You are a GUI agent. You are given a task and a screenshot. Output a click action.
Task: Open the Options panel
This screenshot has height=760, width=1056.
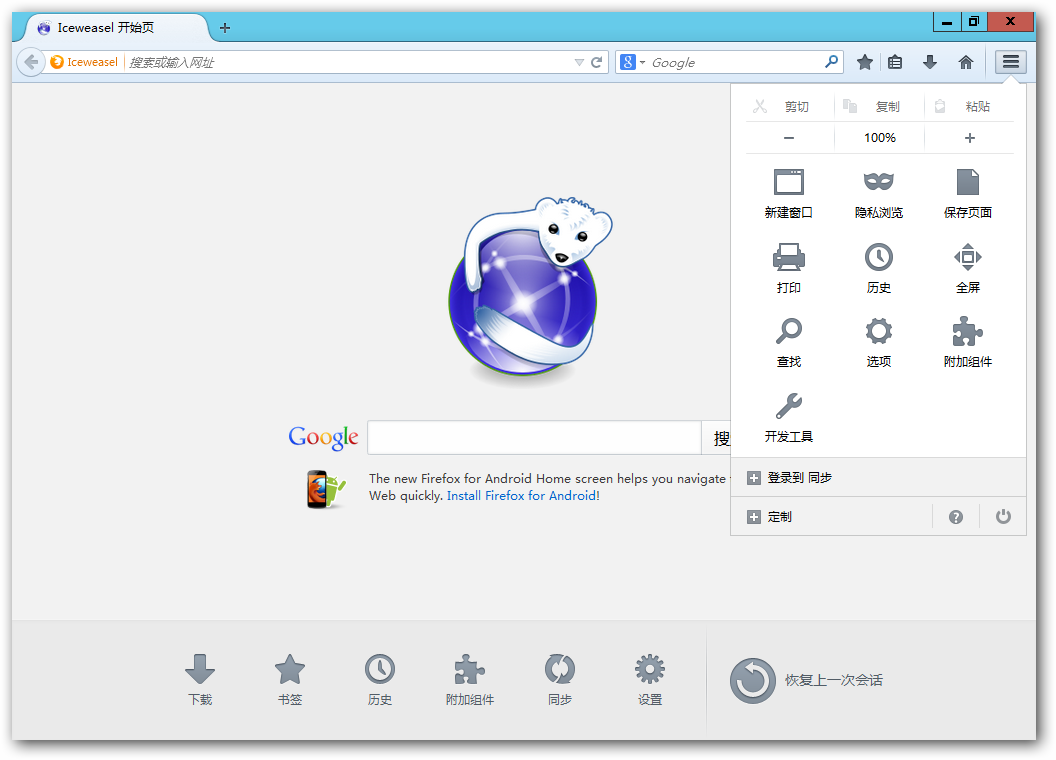(x=878, y=341)
